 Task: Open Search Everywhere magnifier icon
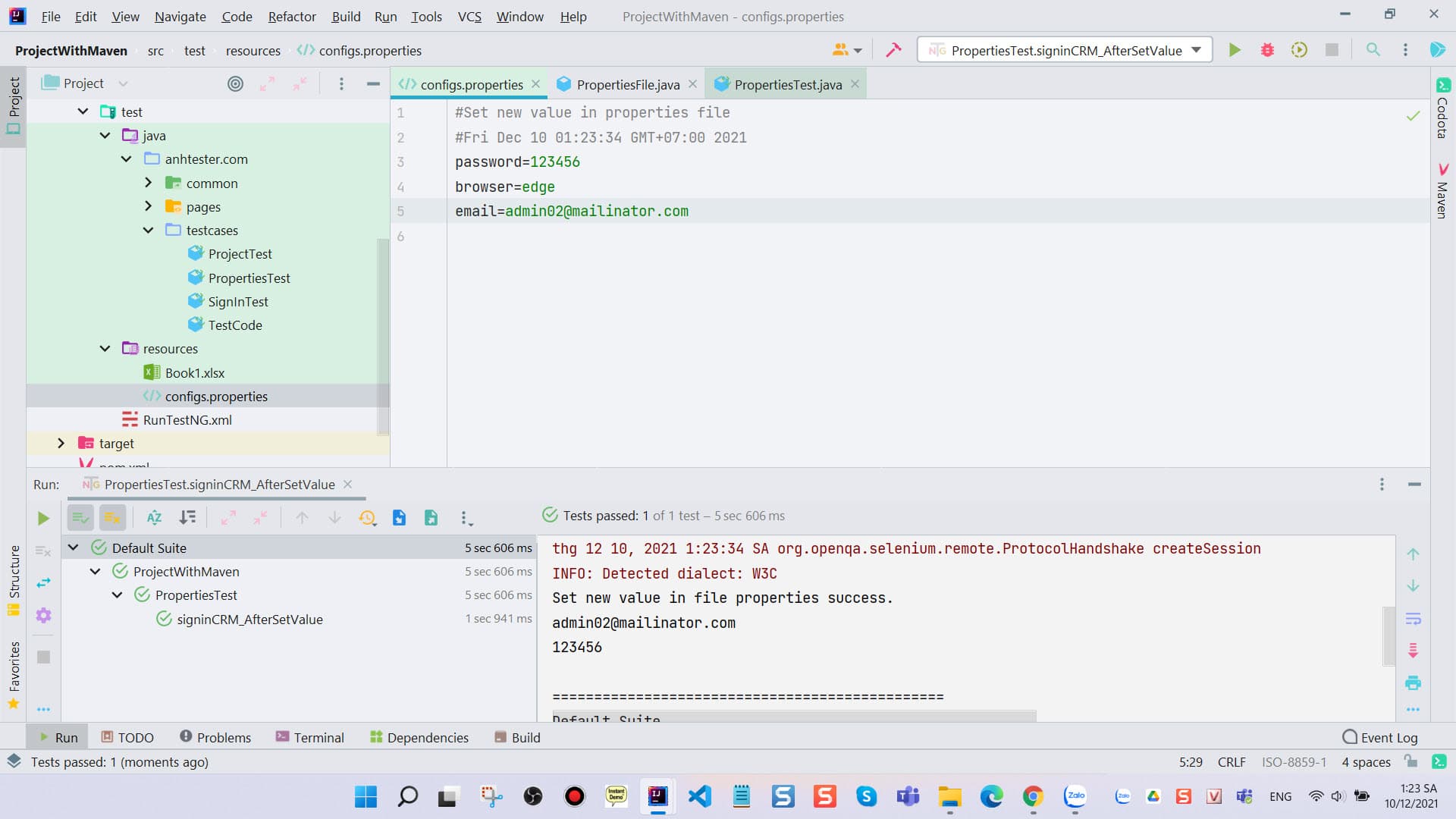(1373, 50)
